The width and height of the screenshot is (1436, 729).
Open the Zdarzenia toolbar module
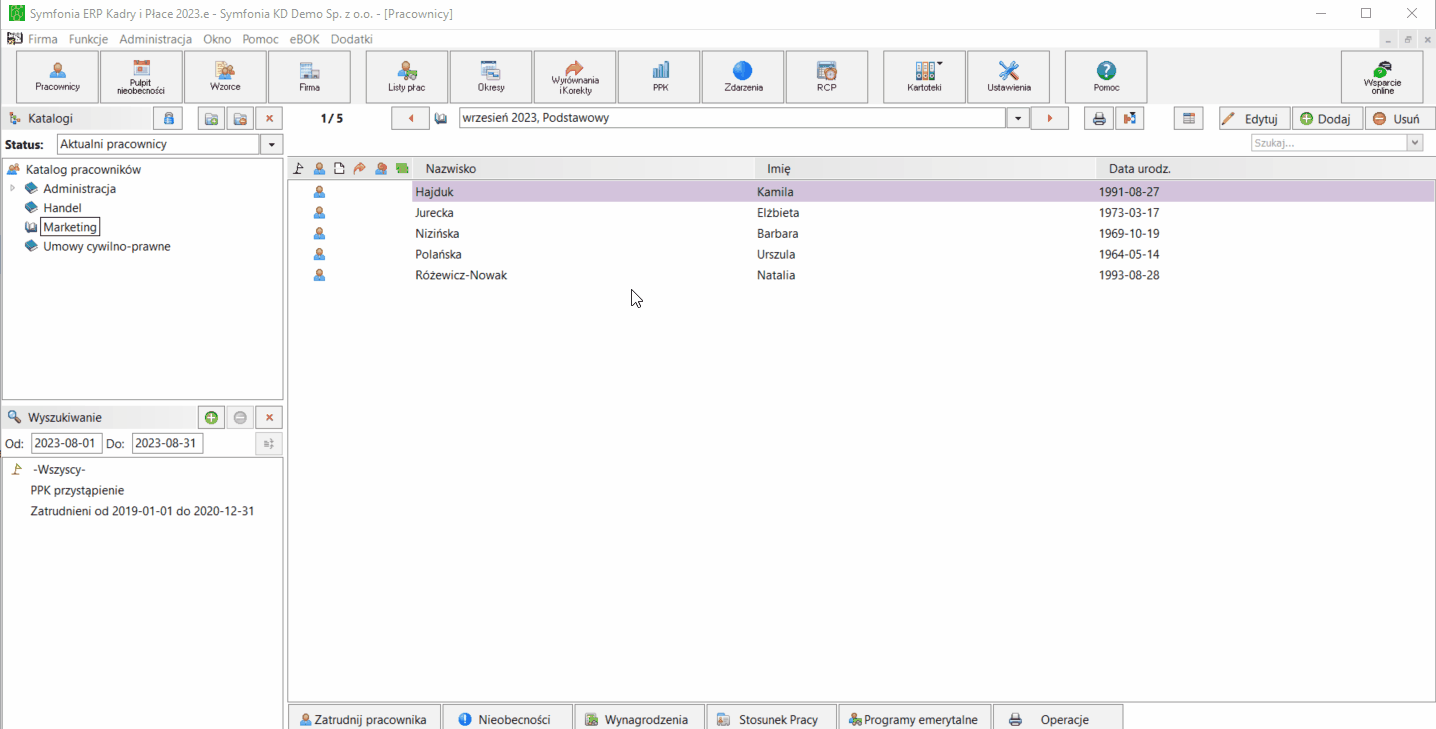pos(743,77)
